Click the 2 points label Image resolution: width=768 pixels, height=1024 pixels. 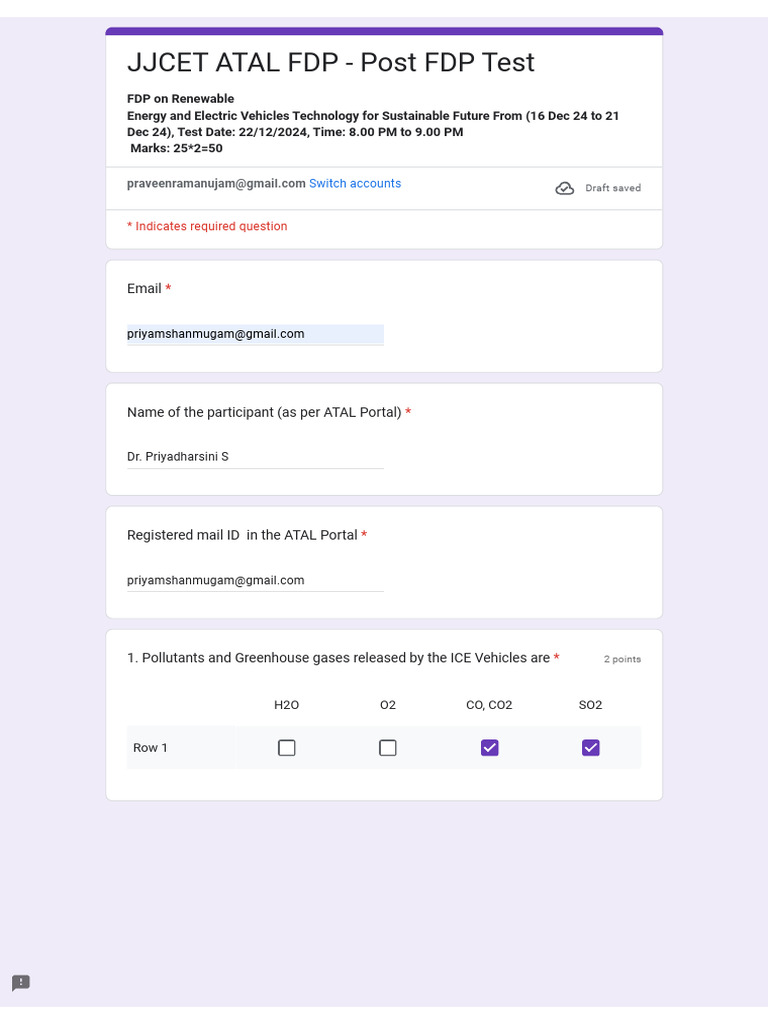pos(622,659)
